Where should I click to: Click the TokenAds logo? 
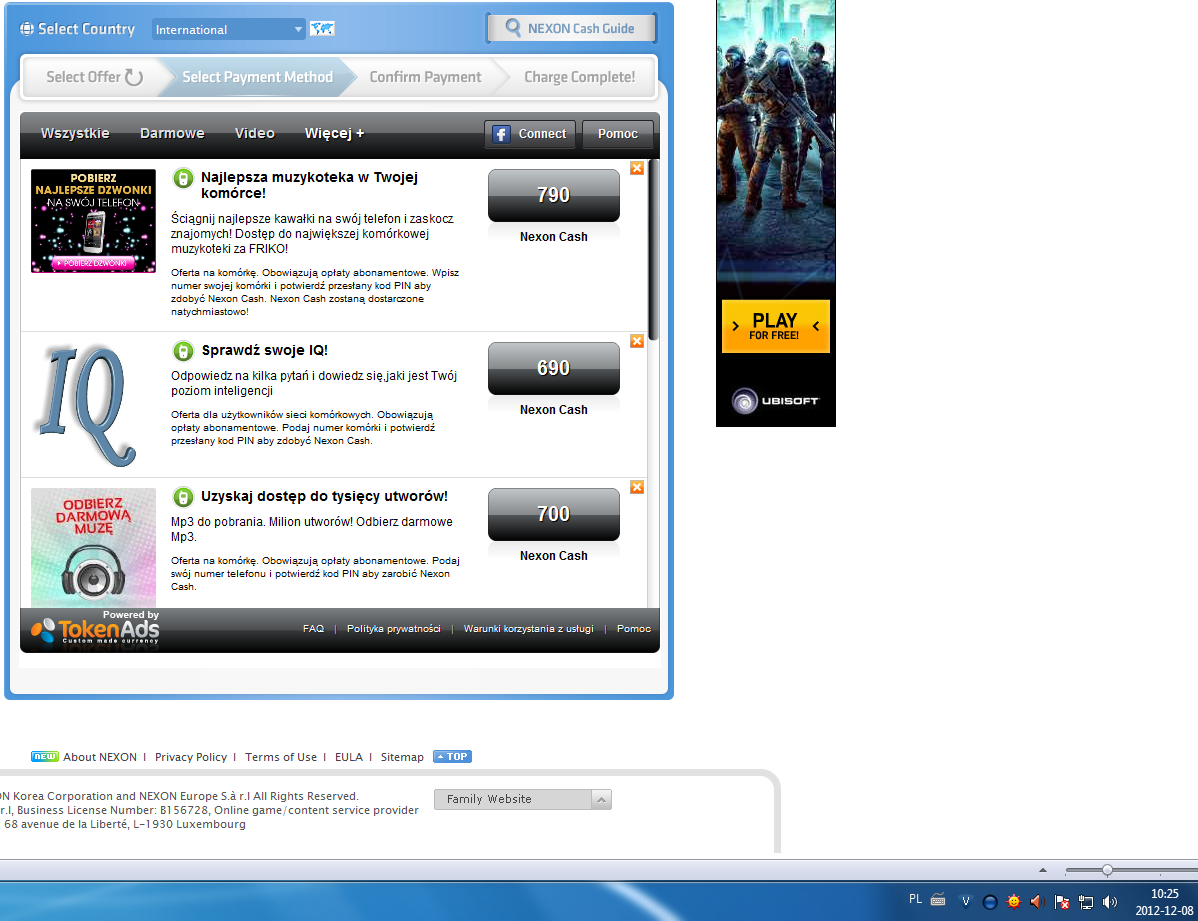click(96, 628)
